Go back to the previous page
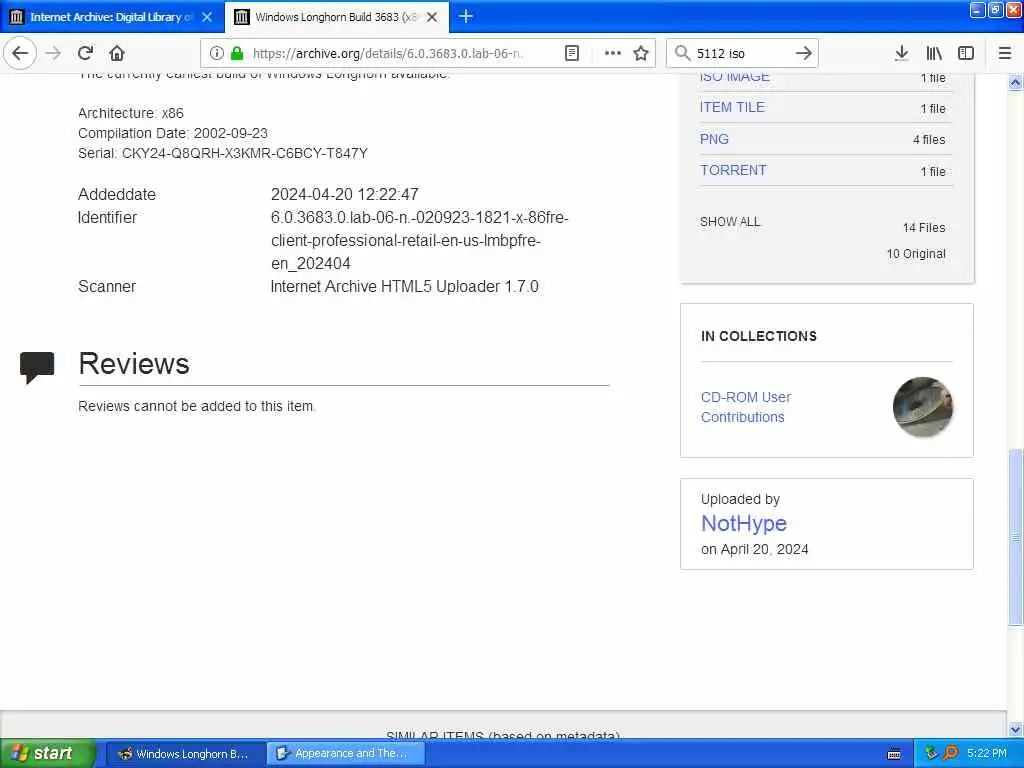The image size is (1024, 768). (x=20, y=53)
